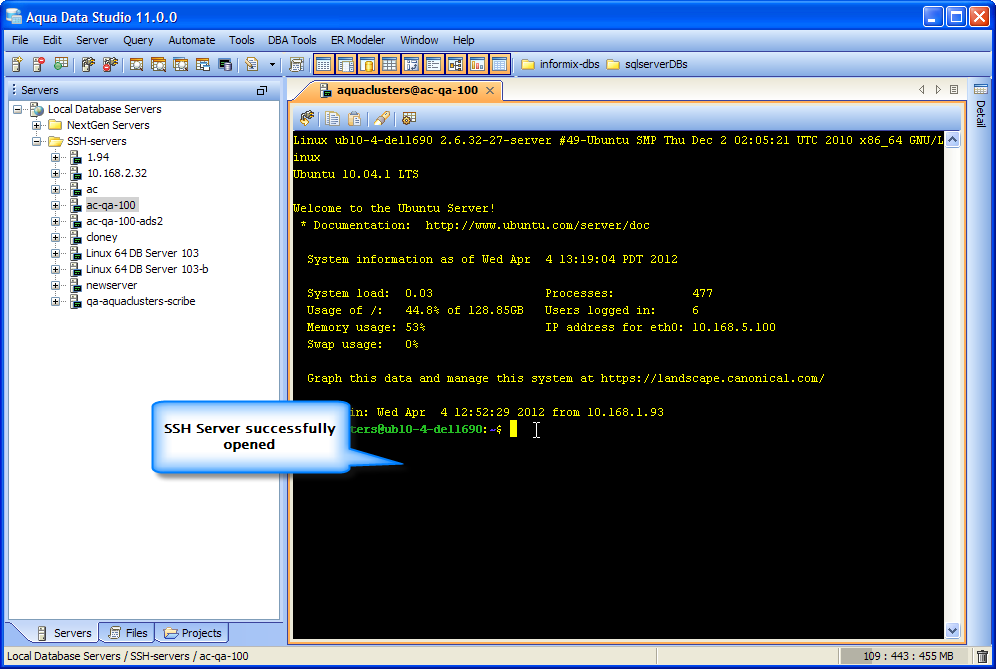Click the Servers panel maximize/restore icon
This screenshot has width=996, height=669.
[262, 90]
